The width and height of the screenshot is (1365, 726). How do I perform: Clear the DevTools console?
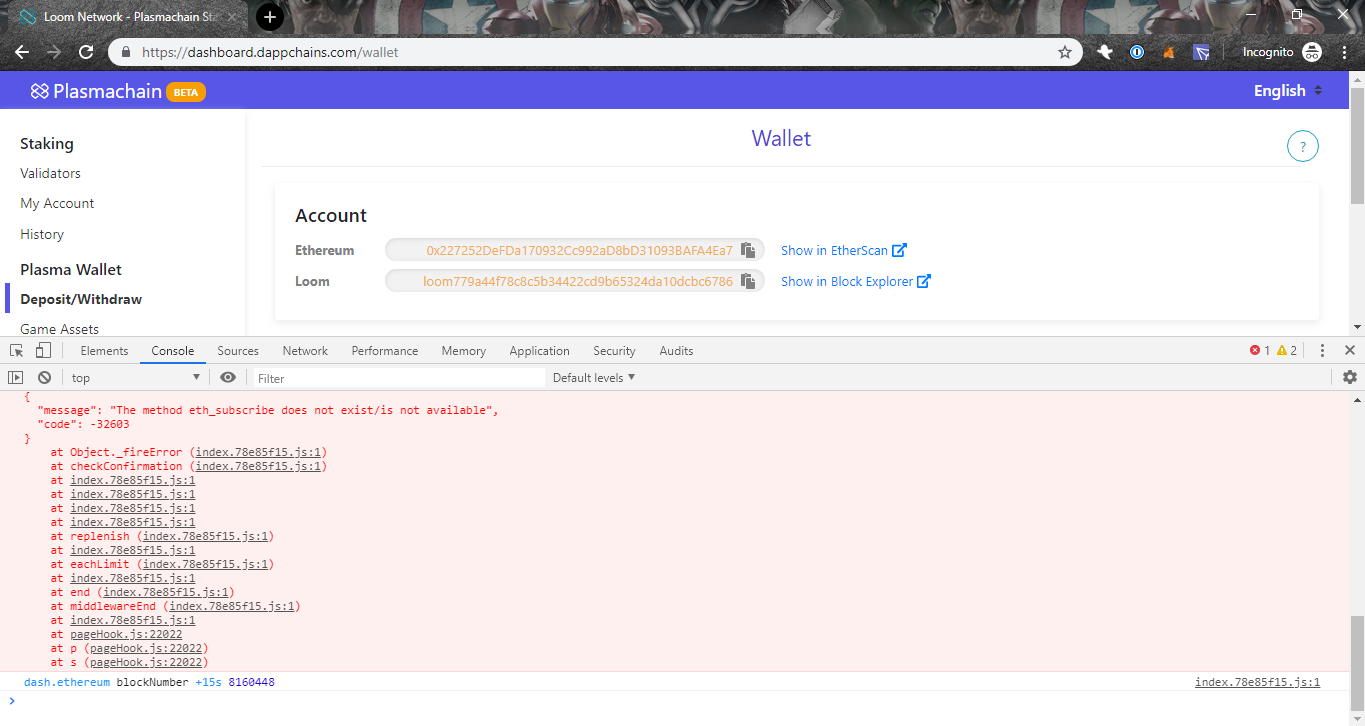pos(44,377)
